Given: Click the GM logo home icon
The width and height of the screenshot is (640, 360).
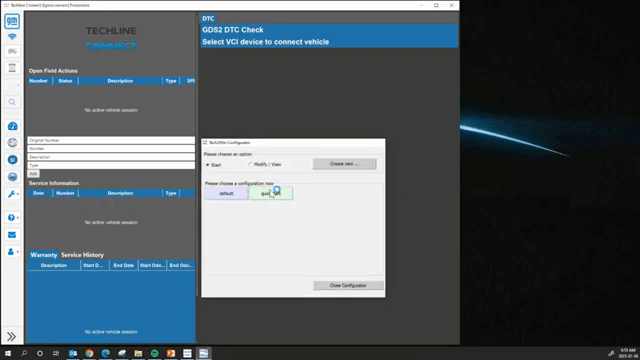Looking at the screenshot, I should point(12,21).
